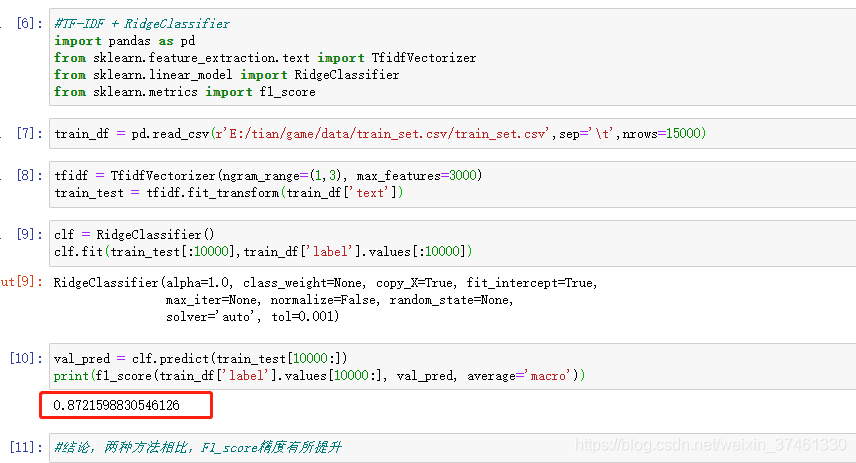Click the max_iter=None output line
The height and width of the screenshot is (463, 856).
pos(340,300)
